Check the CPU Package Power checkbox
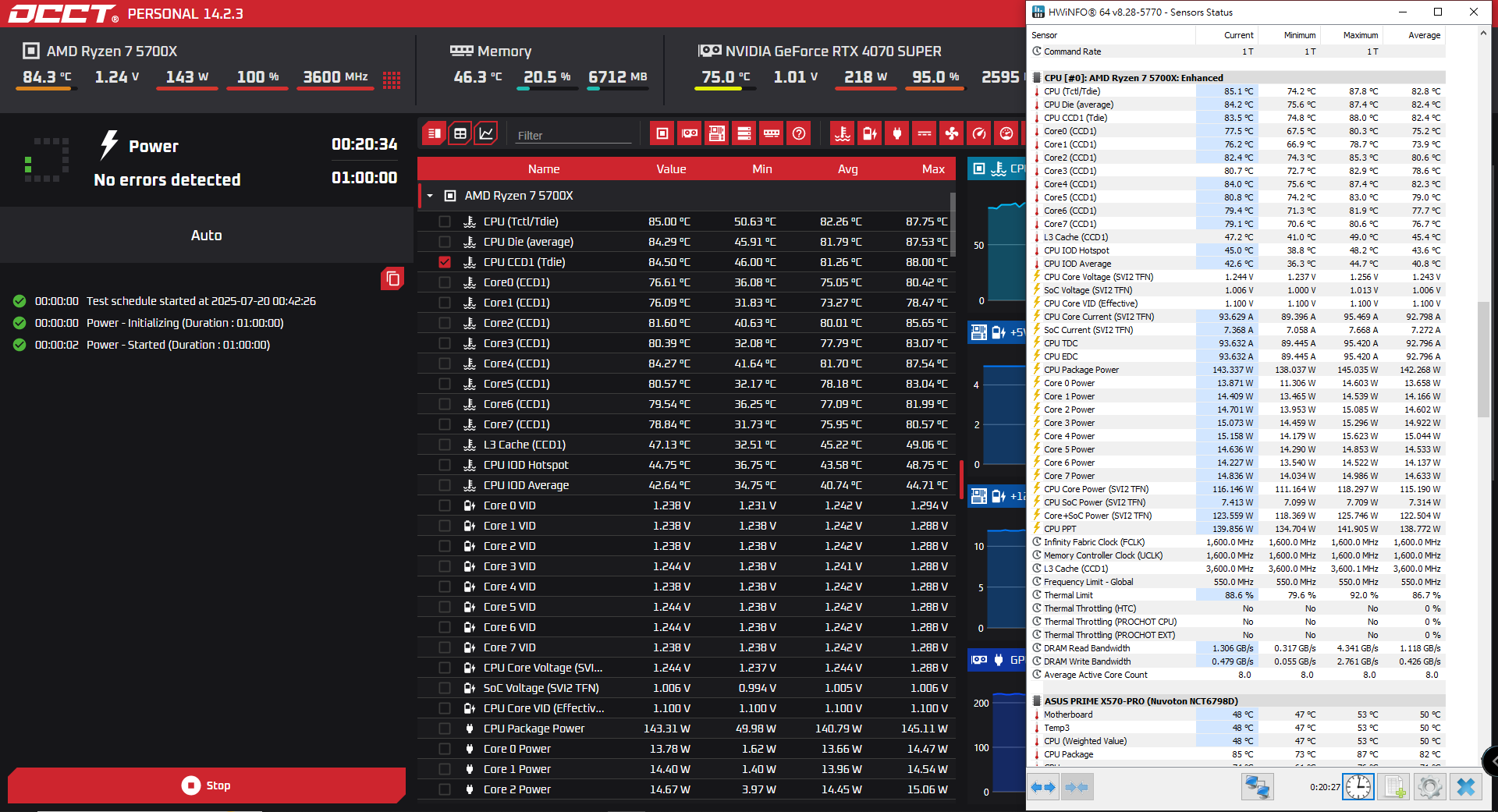Viewport: 1498px width, 812px height. coord(445,729)
